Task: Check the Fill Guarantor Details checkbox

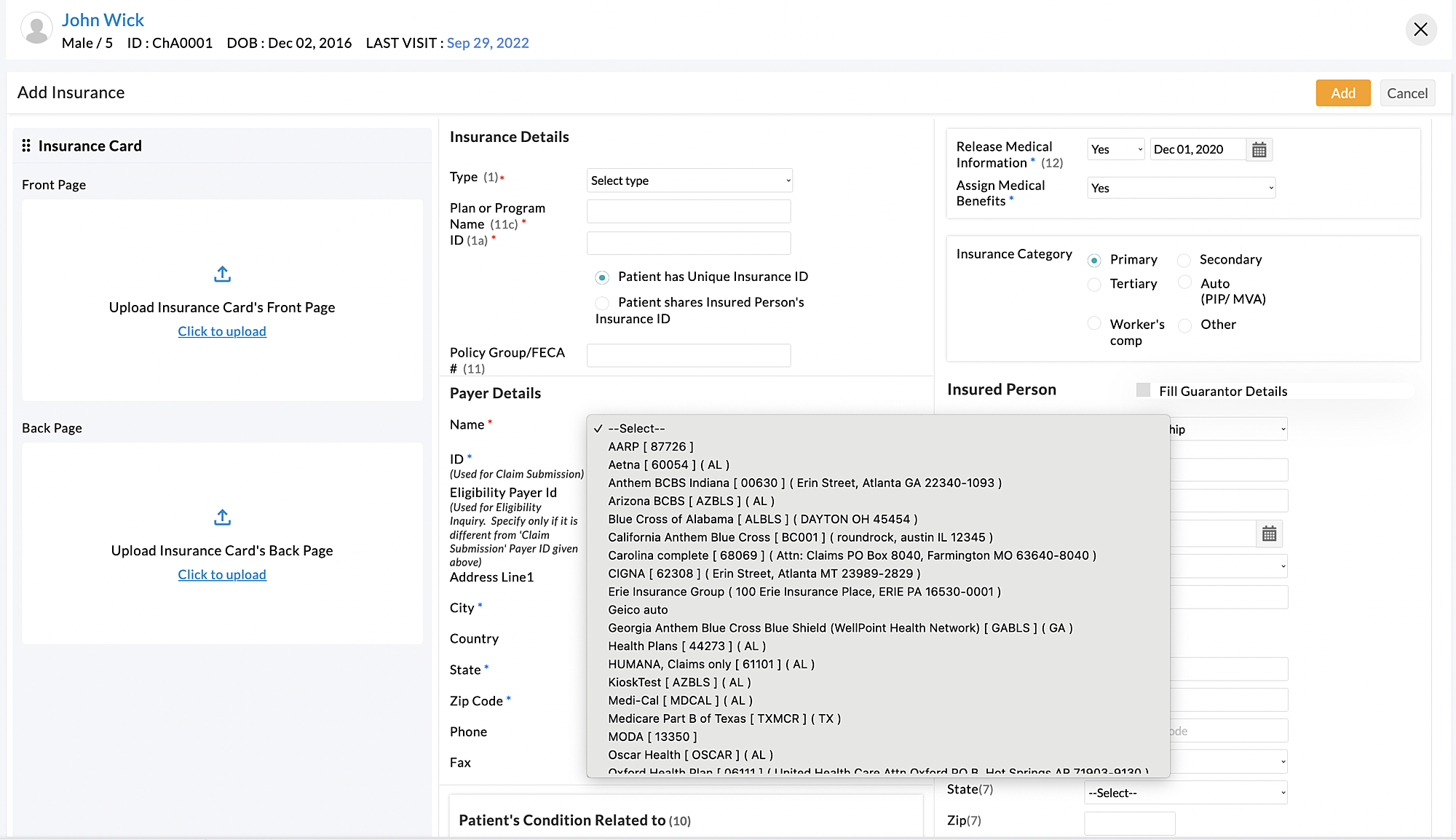Action: click(x=1143, y=390)
